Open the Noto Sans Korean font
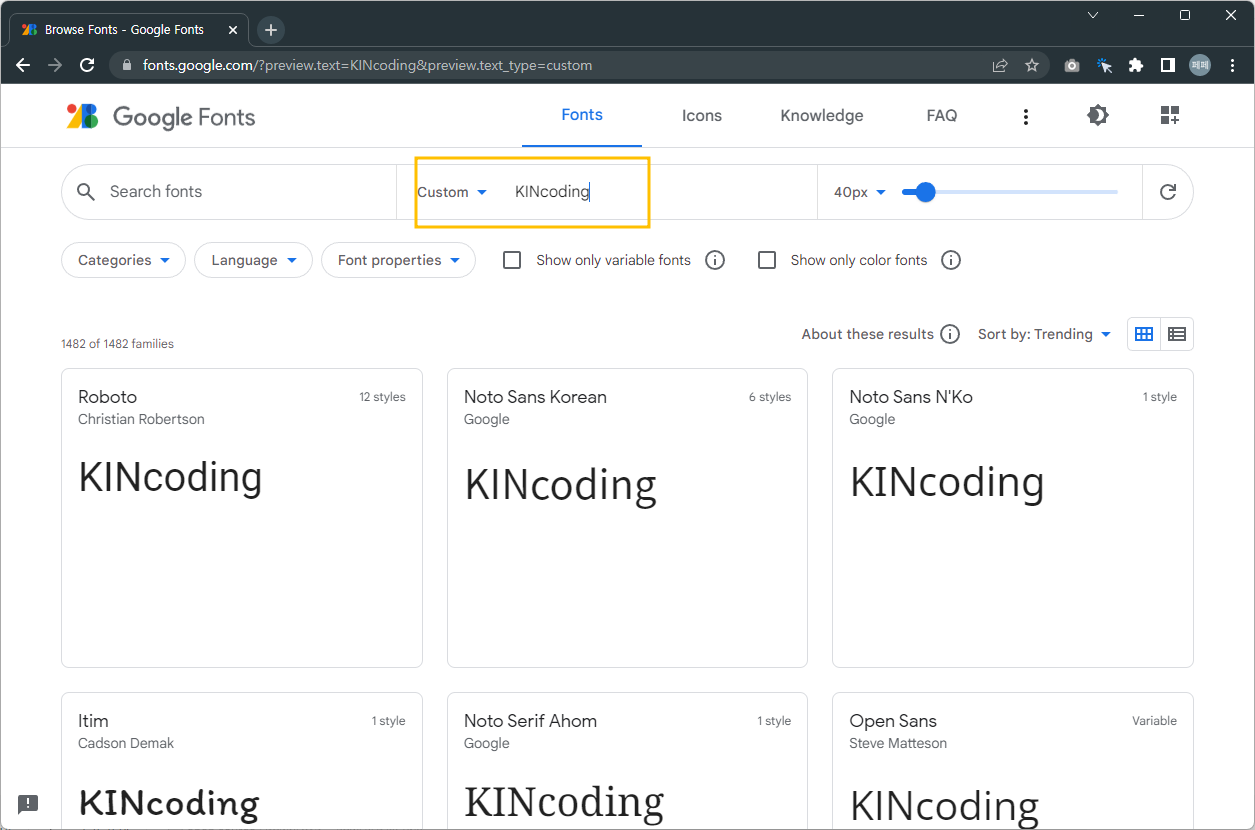Viewport: 1255px width, 830px height. pyautogui.click(x=627, y=518)
